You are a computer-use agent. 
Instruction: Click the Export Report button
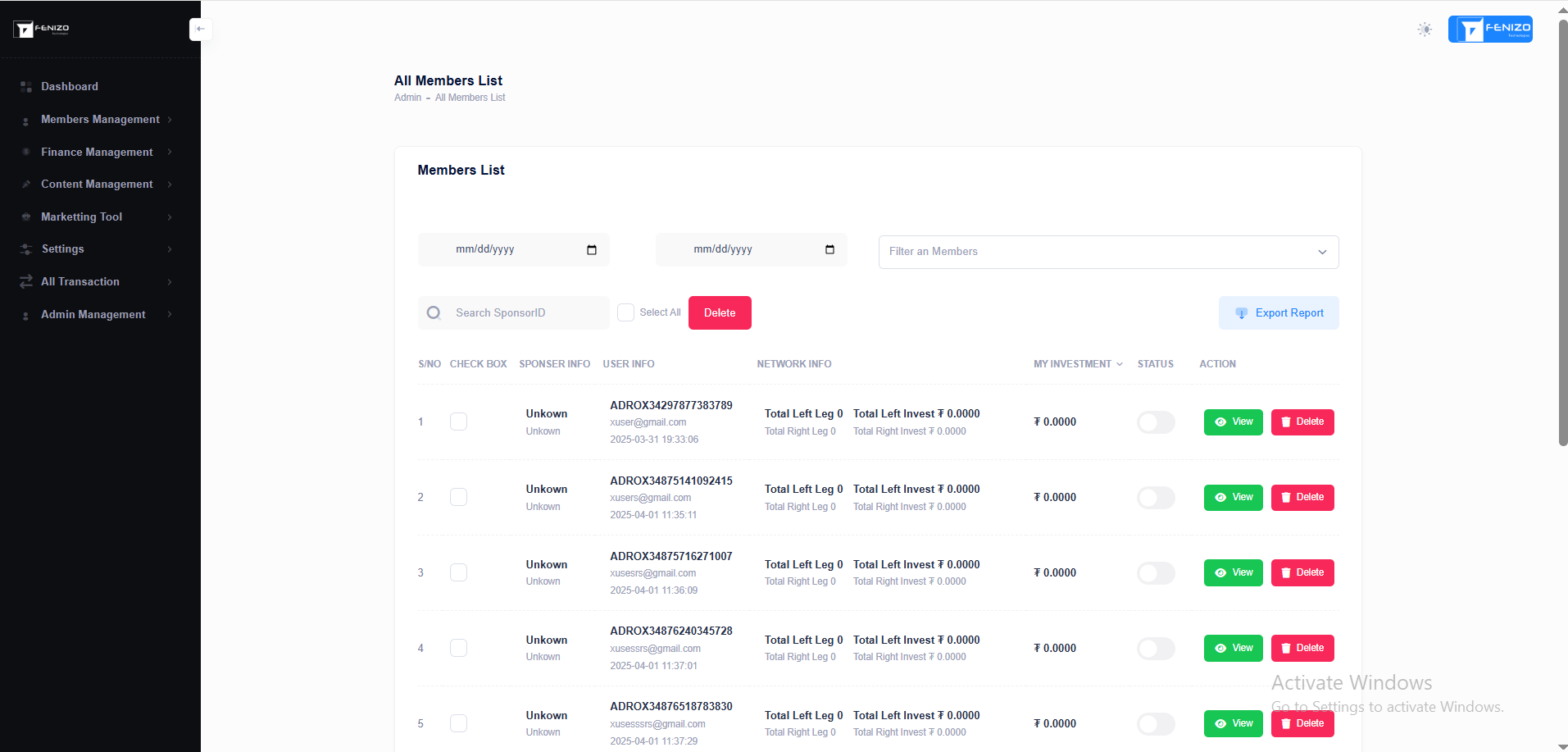(1279, 312)
